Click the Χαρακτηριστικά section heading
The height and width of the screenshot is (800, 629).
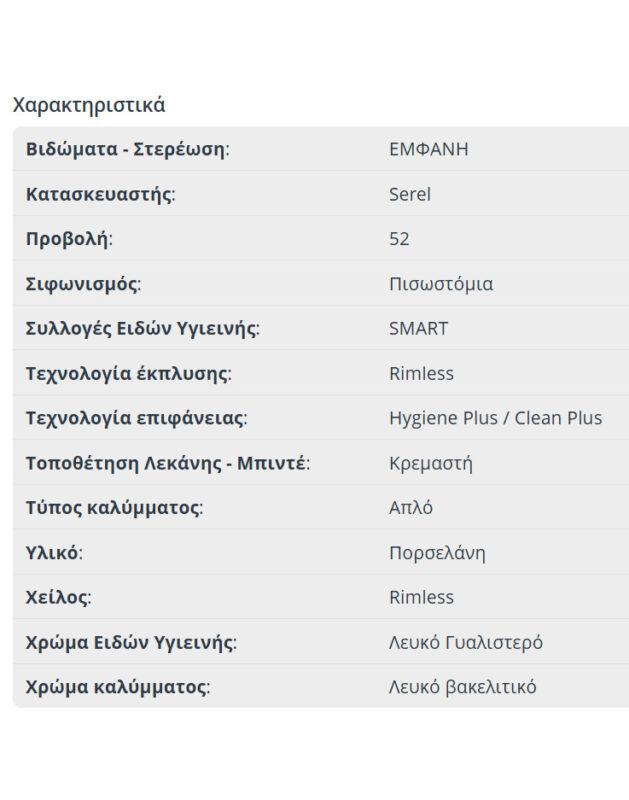pos(89,105)
